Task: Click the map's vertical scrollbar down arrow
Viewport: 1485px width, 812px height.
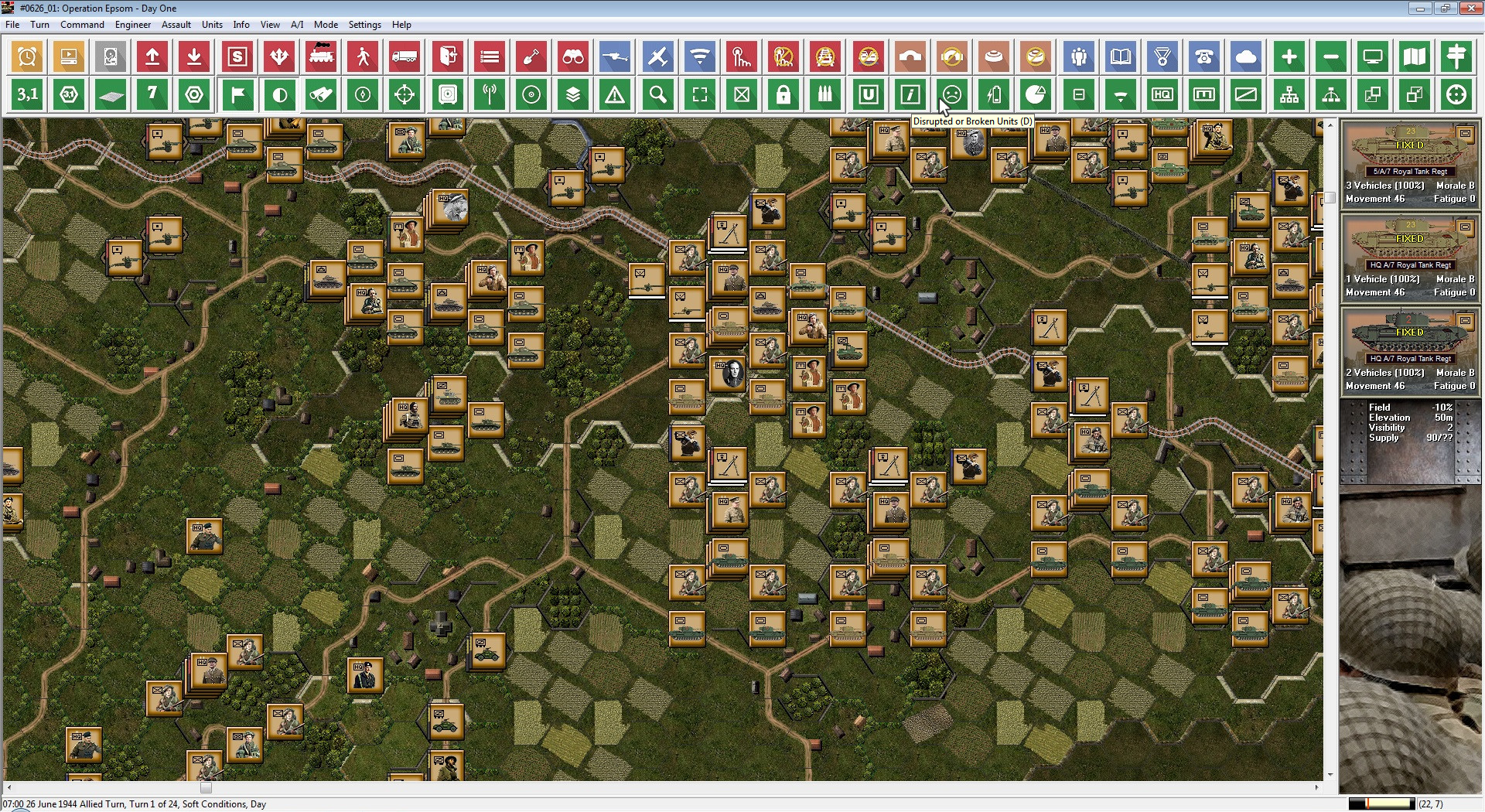Action: tap(1330, 775)
